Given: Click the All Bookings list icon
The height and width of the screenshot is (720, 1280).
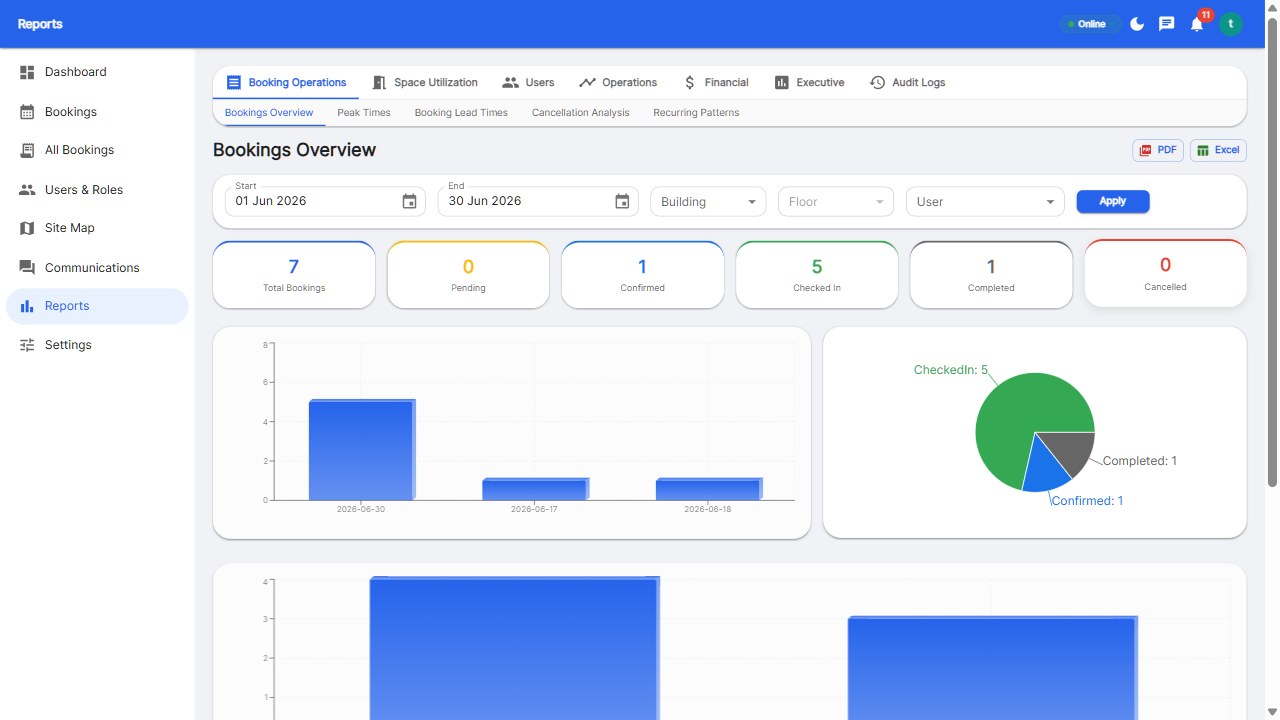Looking at the screenshot, I should click(x=27, y=150).
